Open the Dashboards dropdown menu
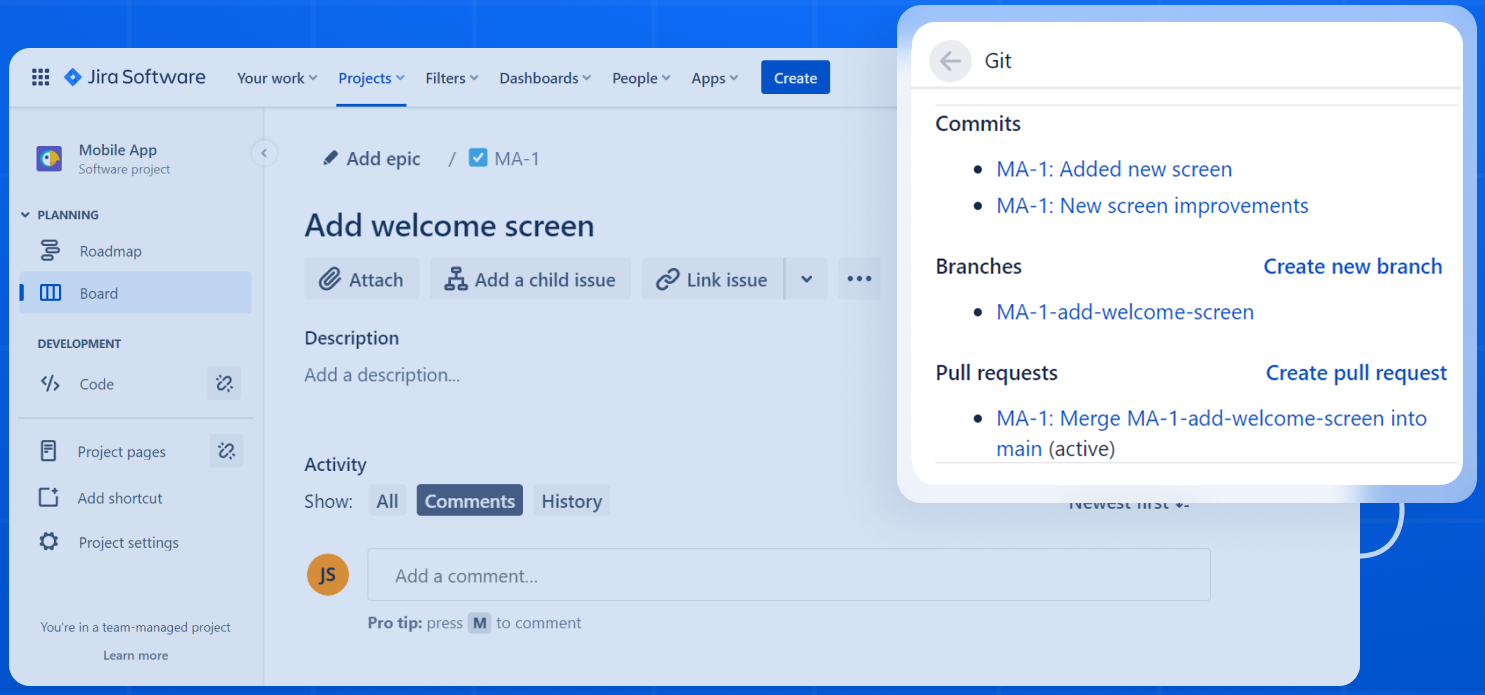The width and height of the screenshot is (1485, 695). point(545,78)
